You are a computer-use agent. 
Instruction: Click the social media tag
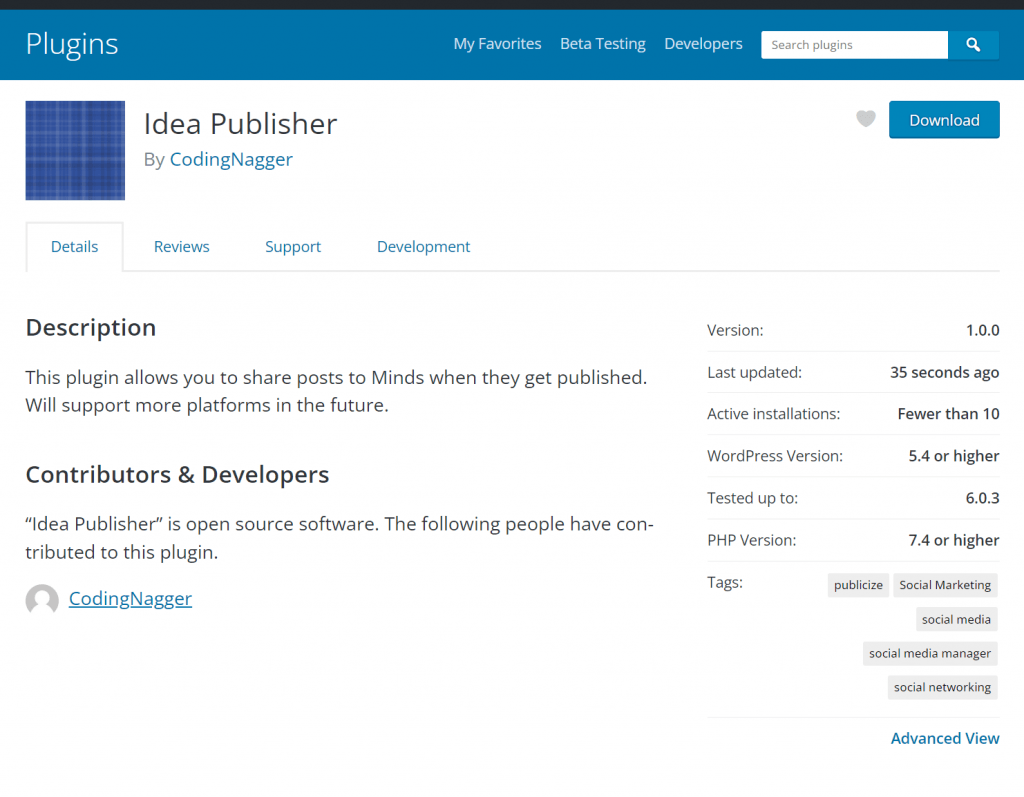[956, 619]
